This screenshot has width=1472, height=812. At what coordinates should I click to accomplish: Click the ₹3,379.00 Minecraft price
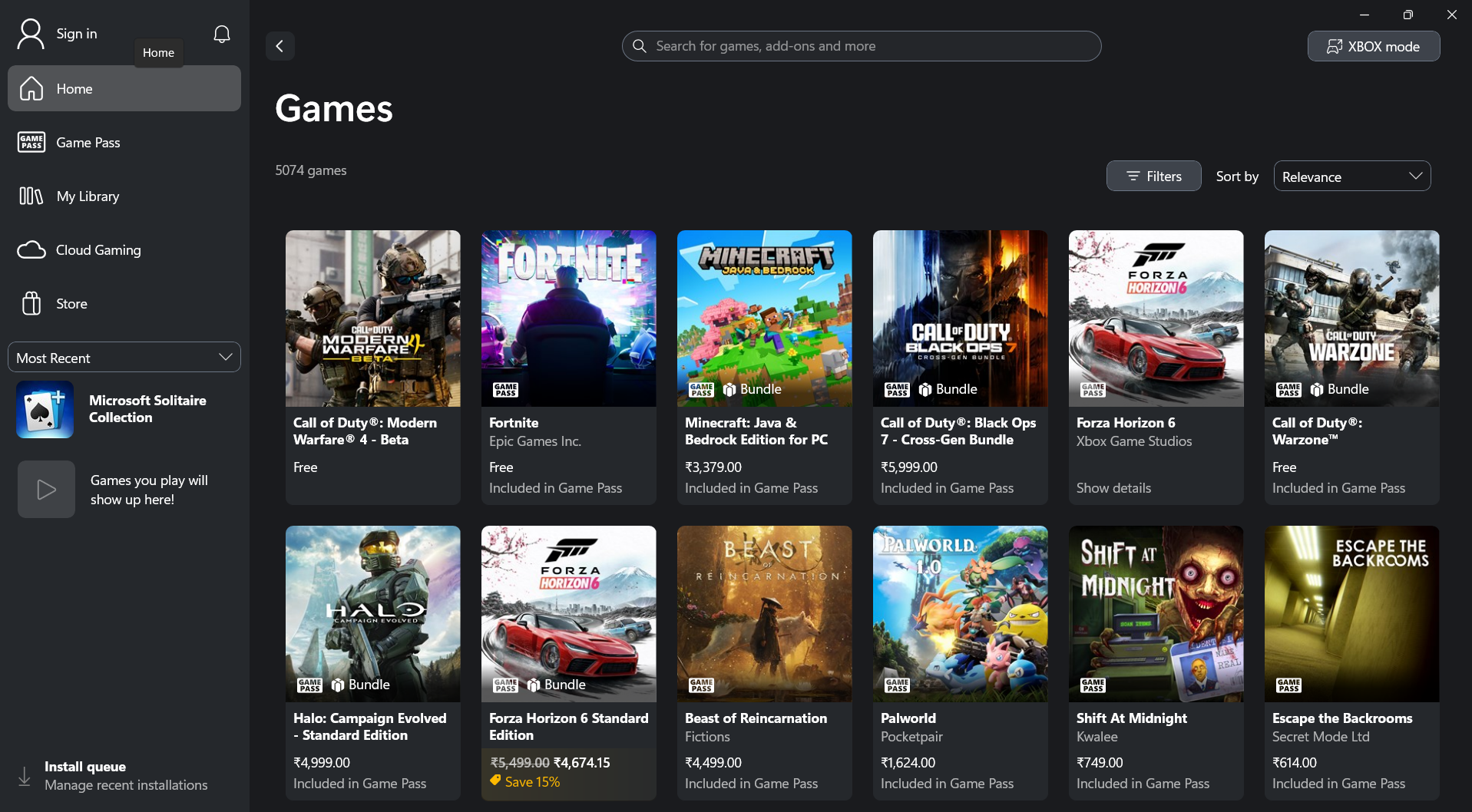pyautogui.click(x=713, y=467)
